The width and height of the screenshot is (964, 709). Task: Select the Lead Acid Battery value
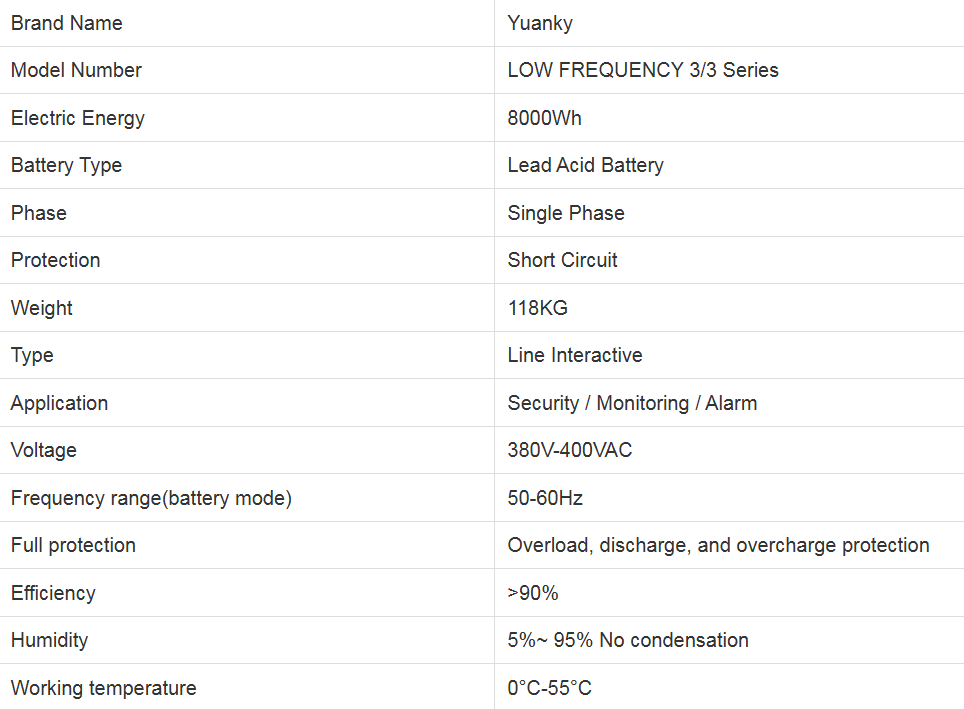[585, 165]
